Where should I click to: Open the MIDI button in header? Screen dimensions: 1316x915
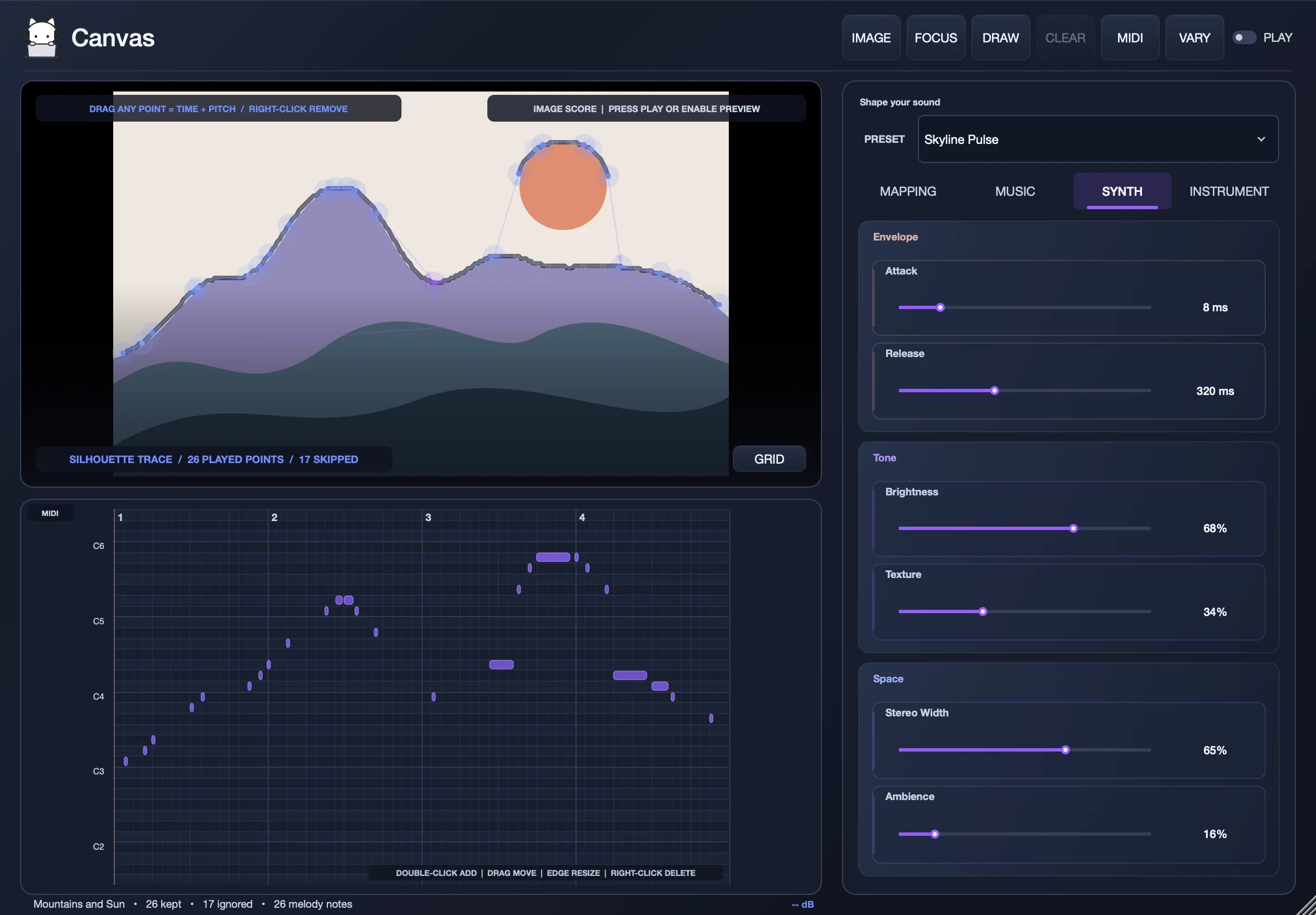pyautogui.click(x=1130, y=38)
